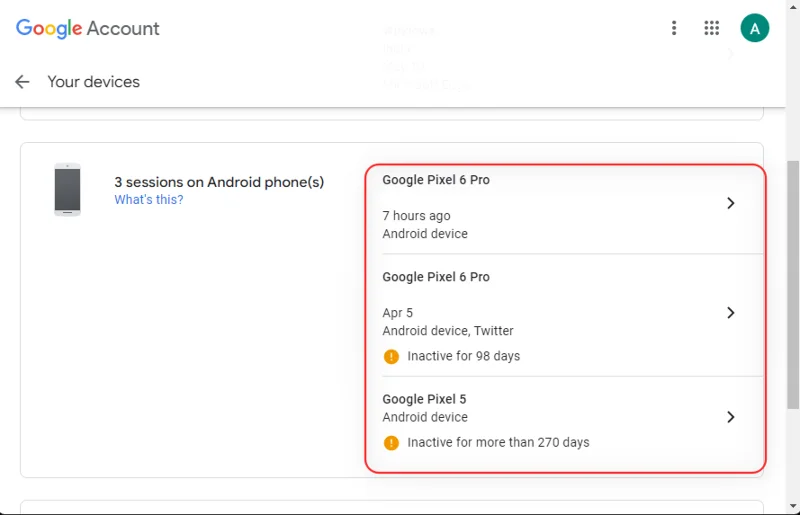800x515 pixels.
Task: Click 'Inactive for 98 days' text
Action: [x=463, y=356]
